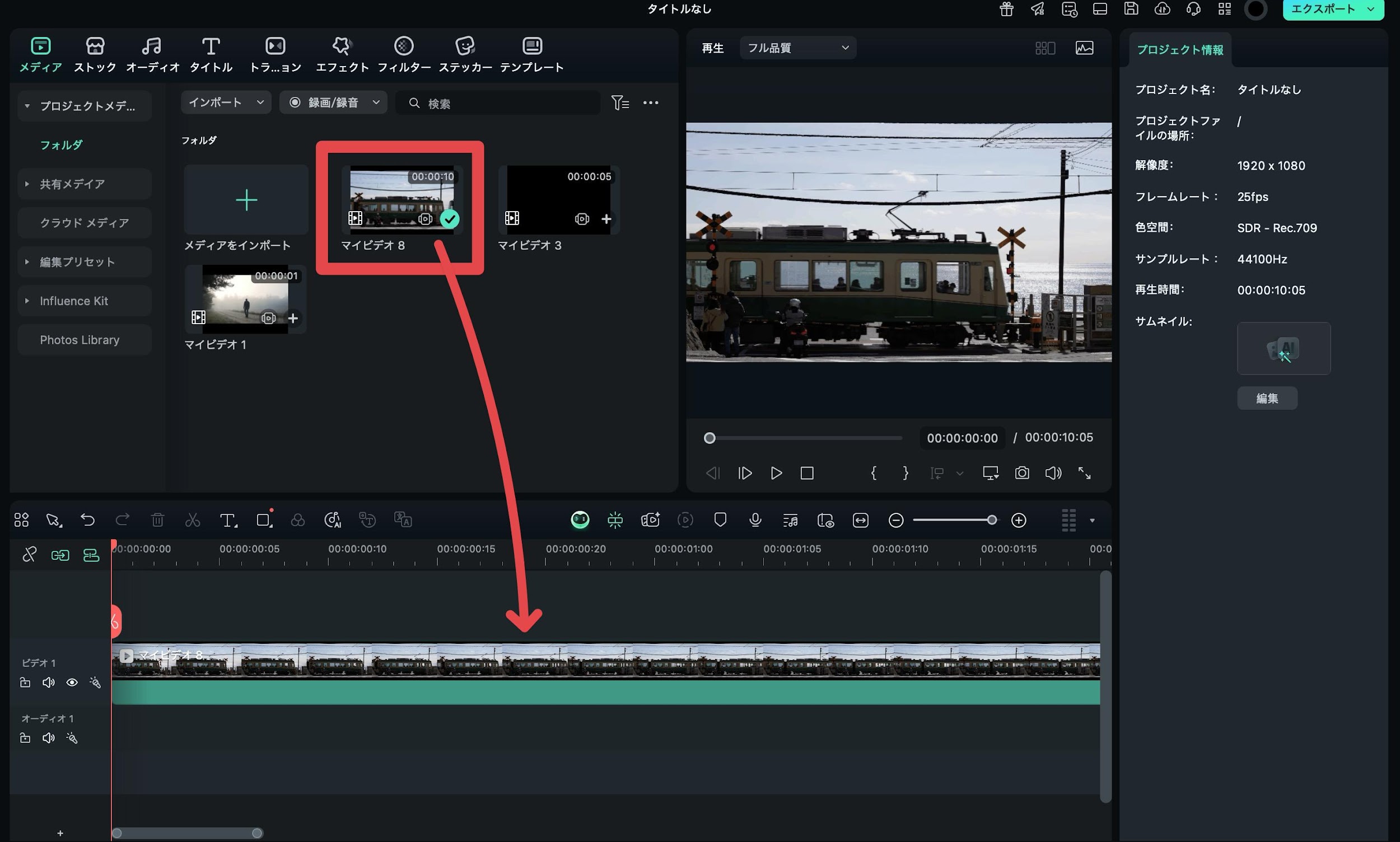
Task: Adjust the timeline zoom slider
Action: (x=954, y=520)
